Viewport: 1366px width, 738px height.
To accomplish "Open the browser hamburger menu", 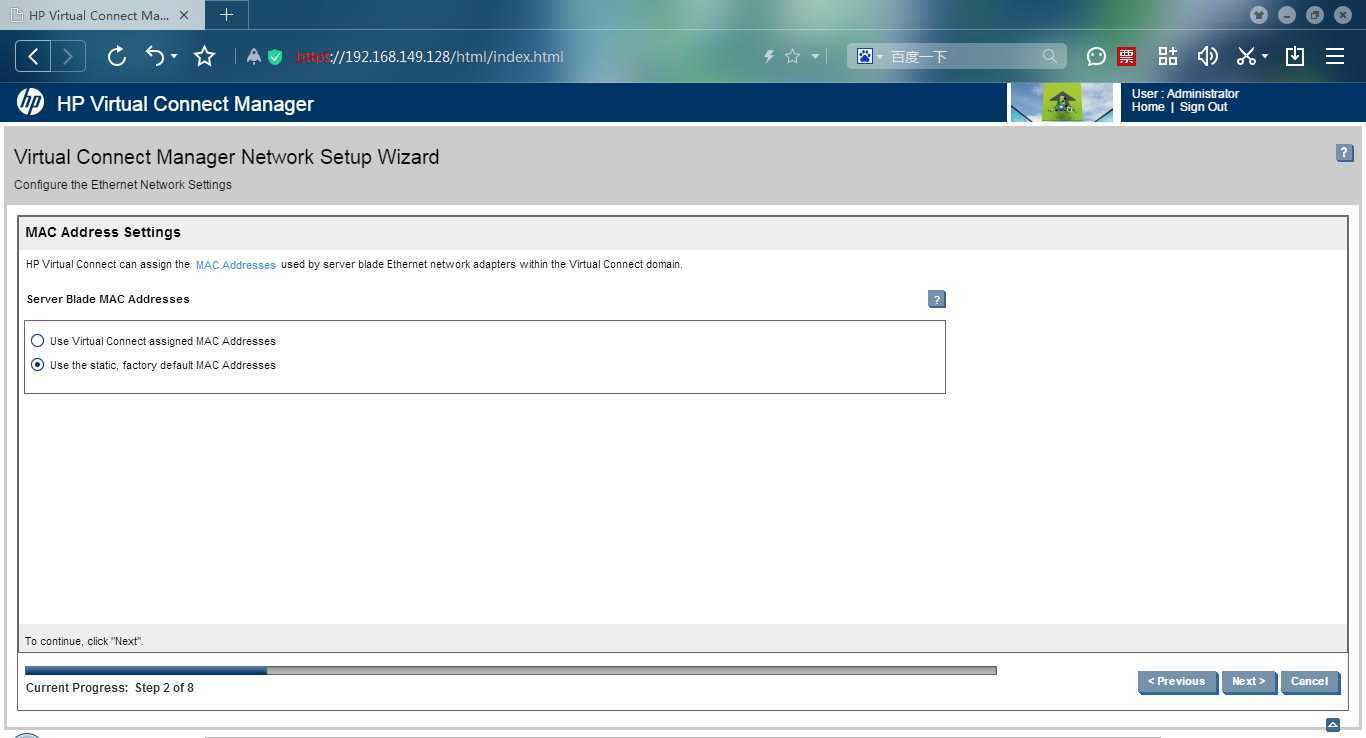I will pos(1335,57).
